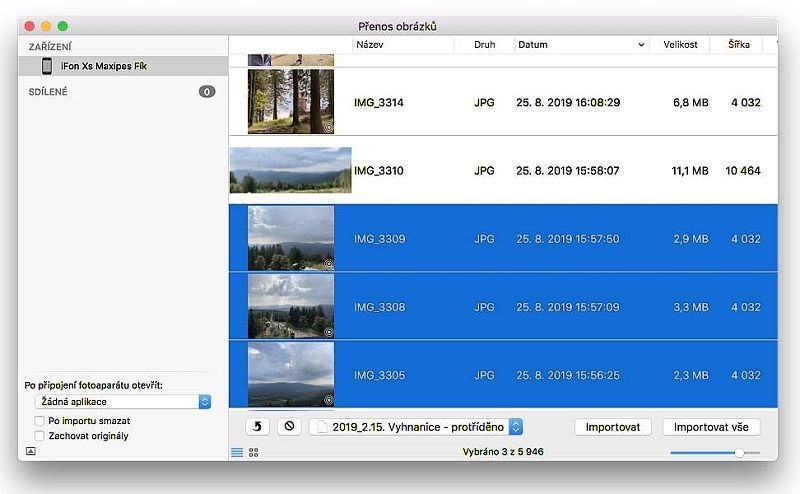This screenshot has width=800, height=494.
Task: Switch to grid (icon) view
Action: pyautogui.click(x=254, y=452)
